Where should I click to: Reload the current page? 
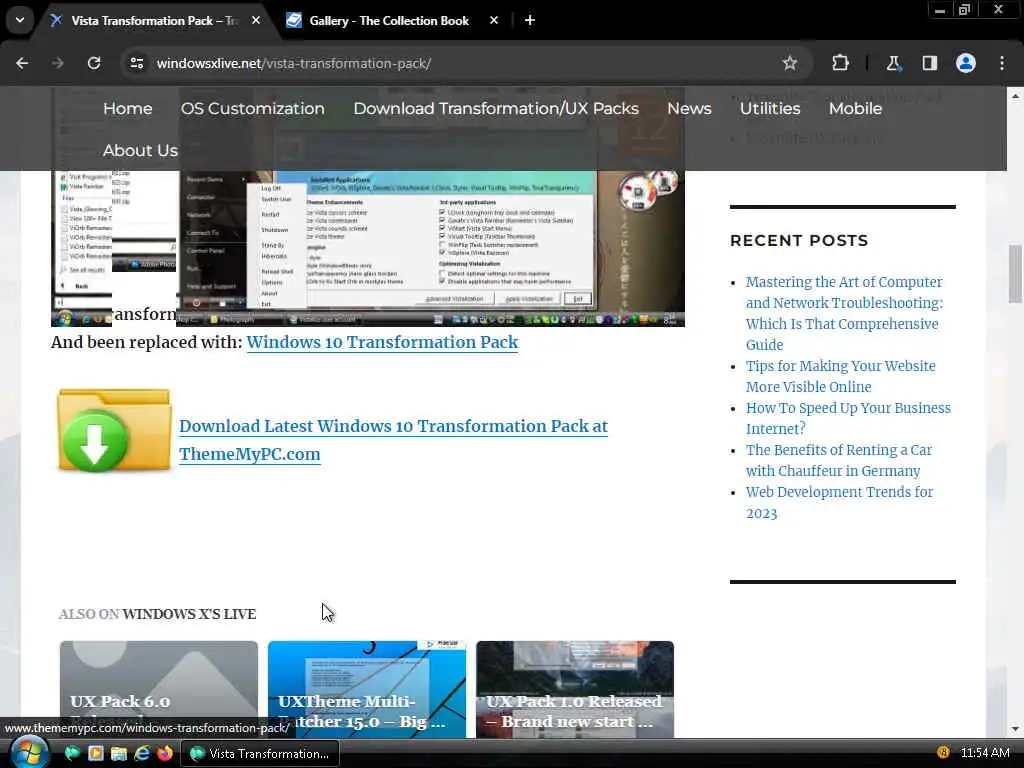point(94,63)
